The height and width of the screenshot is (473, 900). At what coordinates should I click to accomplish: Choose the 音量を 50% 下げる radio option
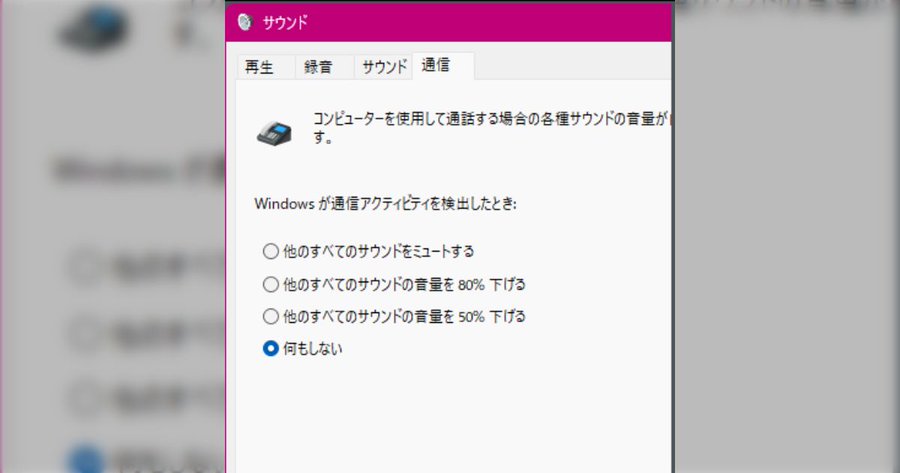(270, 316)
